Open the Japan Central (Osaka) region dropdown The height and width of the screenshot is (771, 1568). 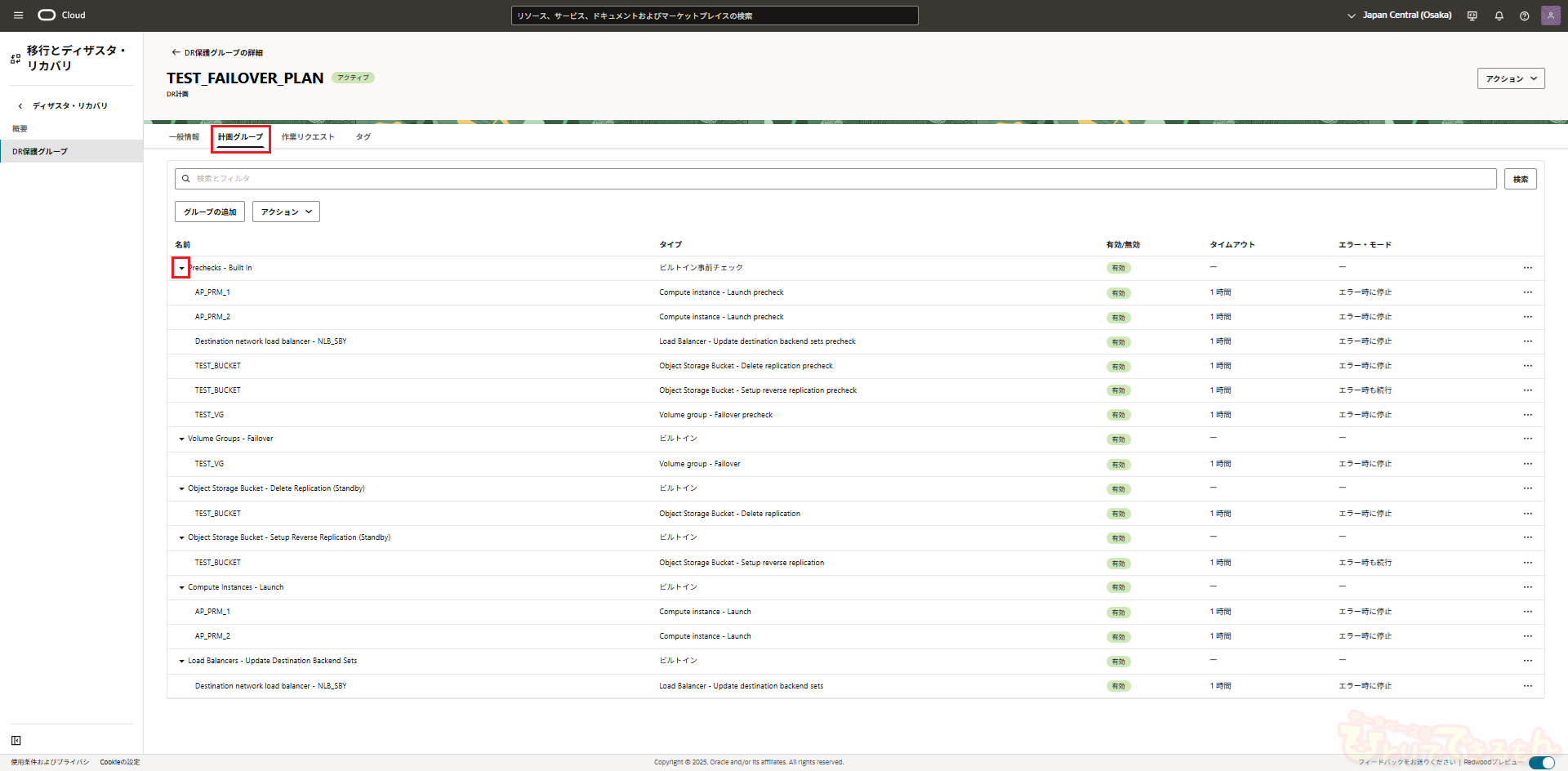coord(1400,16)
